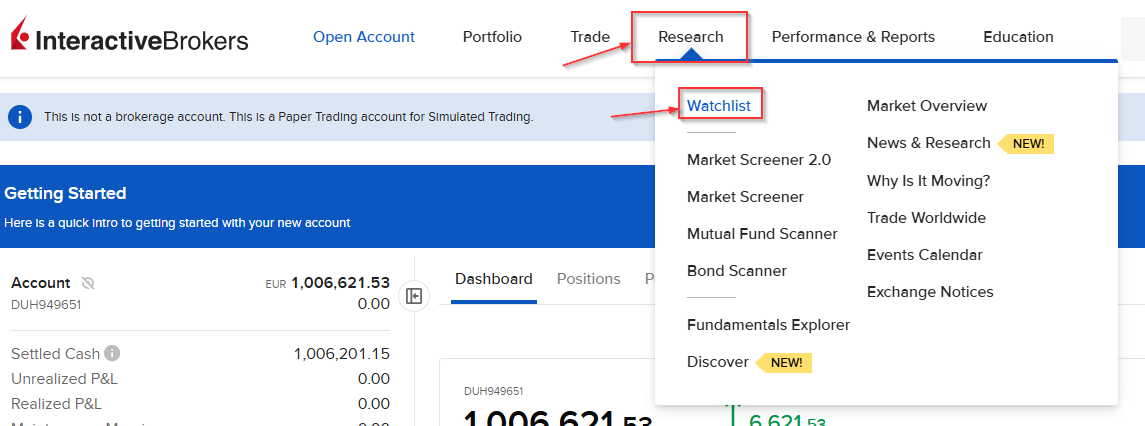Open Bond Scanner
The image size is (1145, 426).
tap(736, 270)
